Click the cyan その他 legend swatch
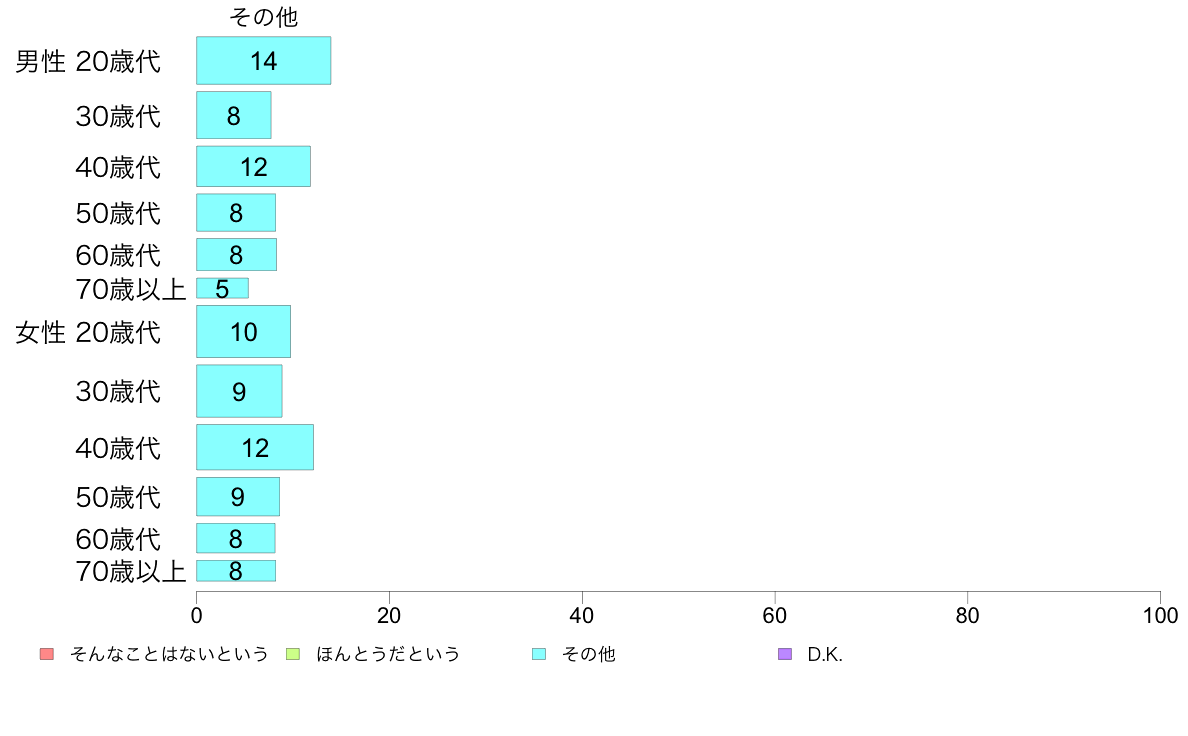The width and height of the screenshot is (1188, 736). pos(539,654)
